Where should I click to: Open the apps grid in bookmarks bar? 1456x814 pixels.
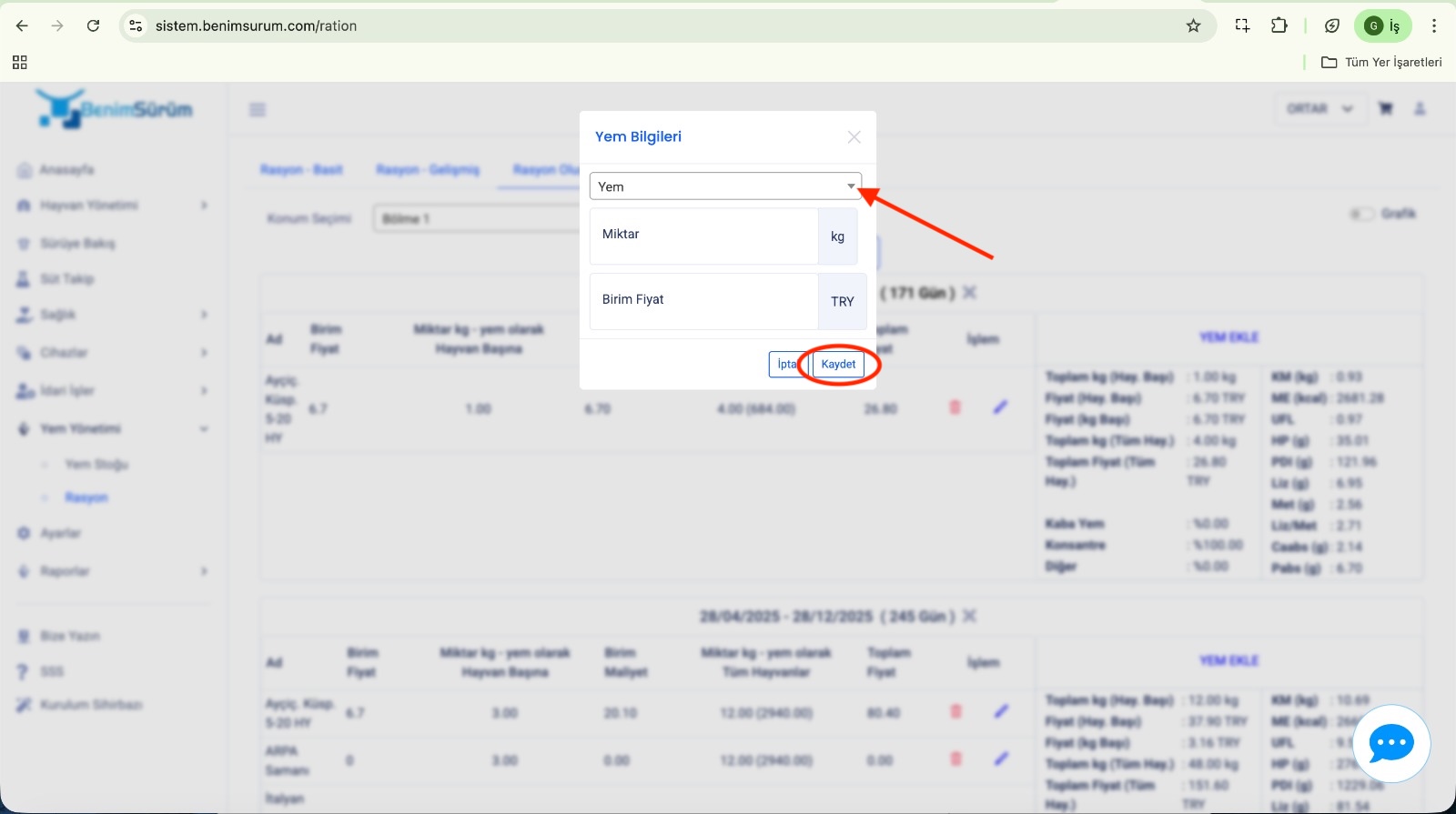tap(20, 62)
